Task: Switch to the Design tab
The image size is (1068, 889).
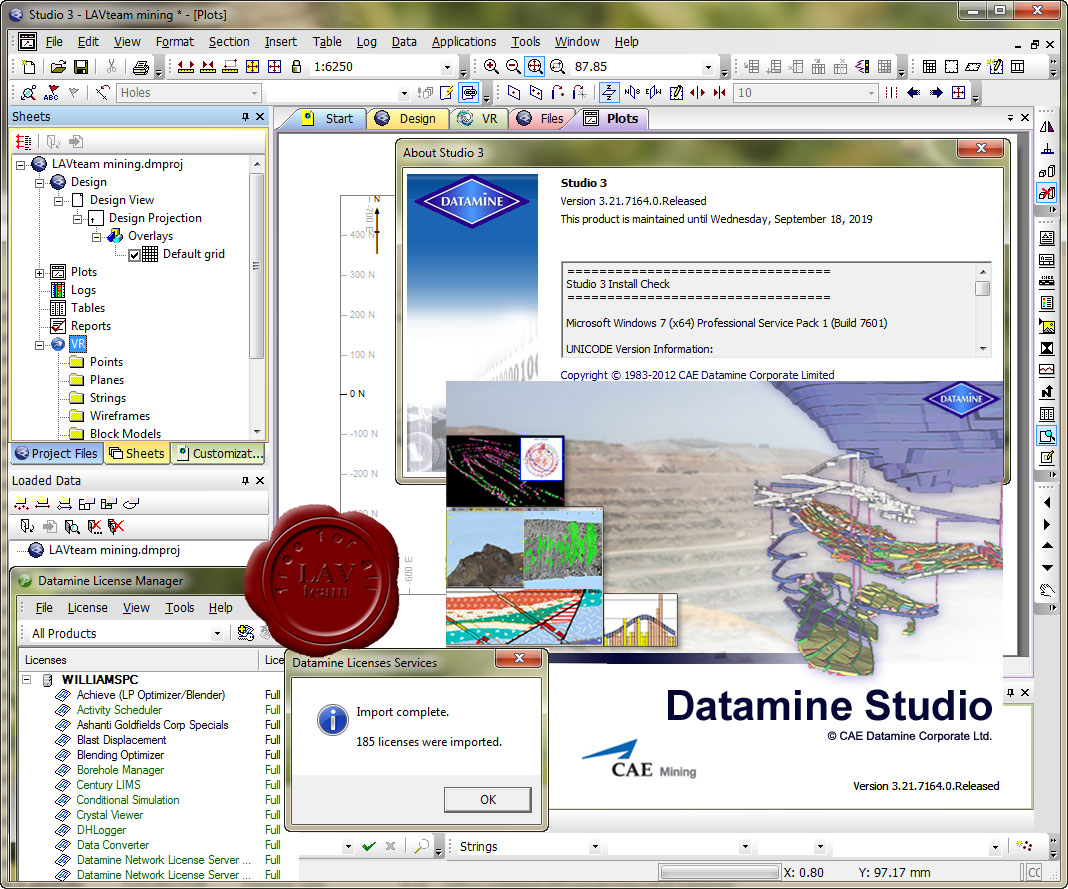Action: 408,119
